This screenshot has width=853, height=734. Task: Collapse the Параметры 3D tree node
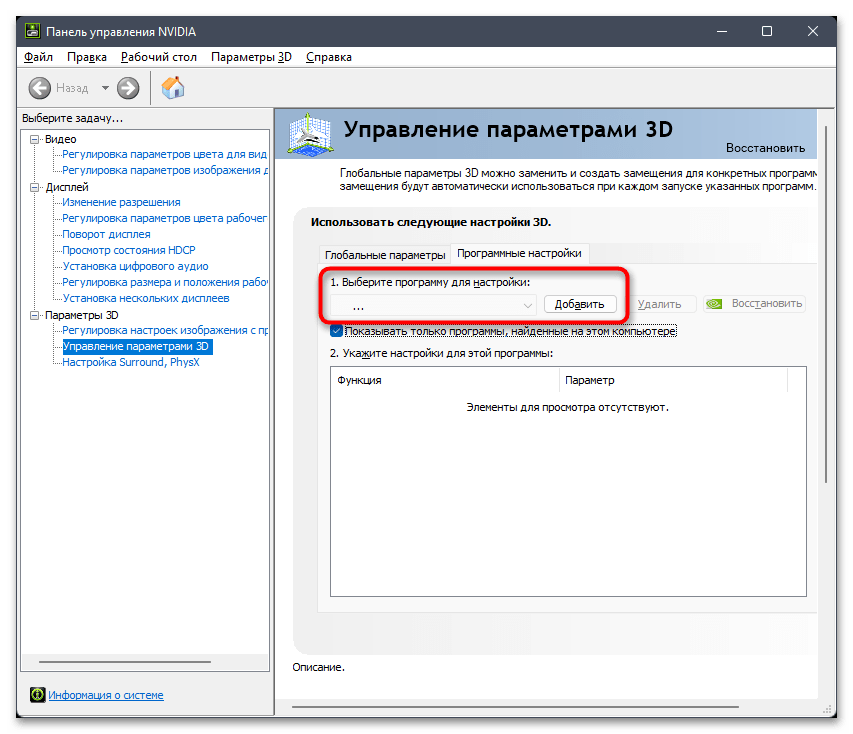[35, 315]
